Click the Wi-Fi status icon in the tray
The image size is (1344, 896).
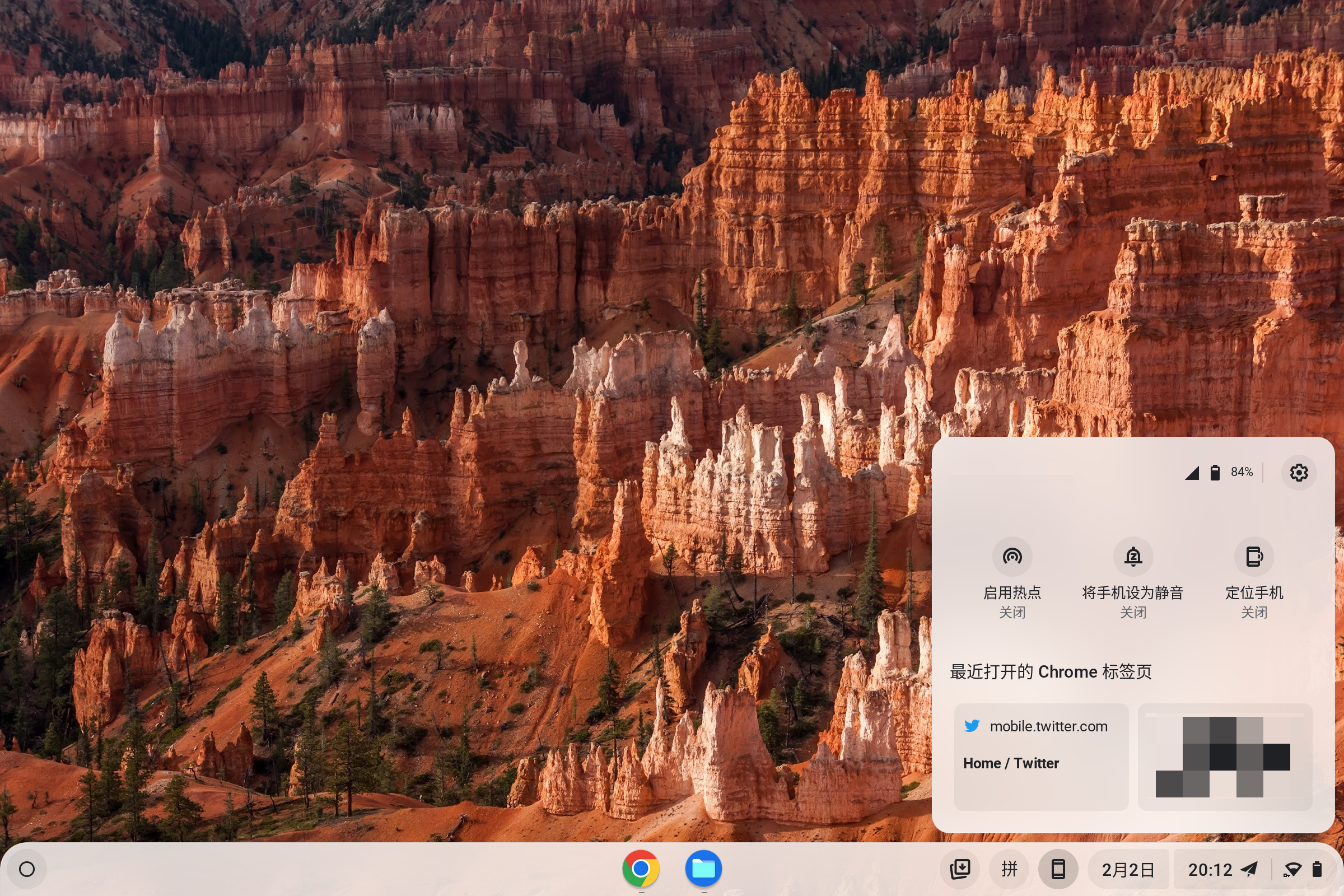click(x=1292, y=869)
